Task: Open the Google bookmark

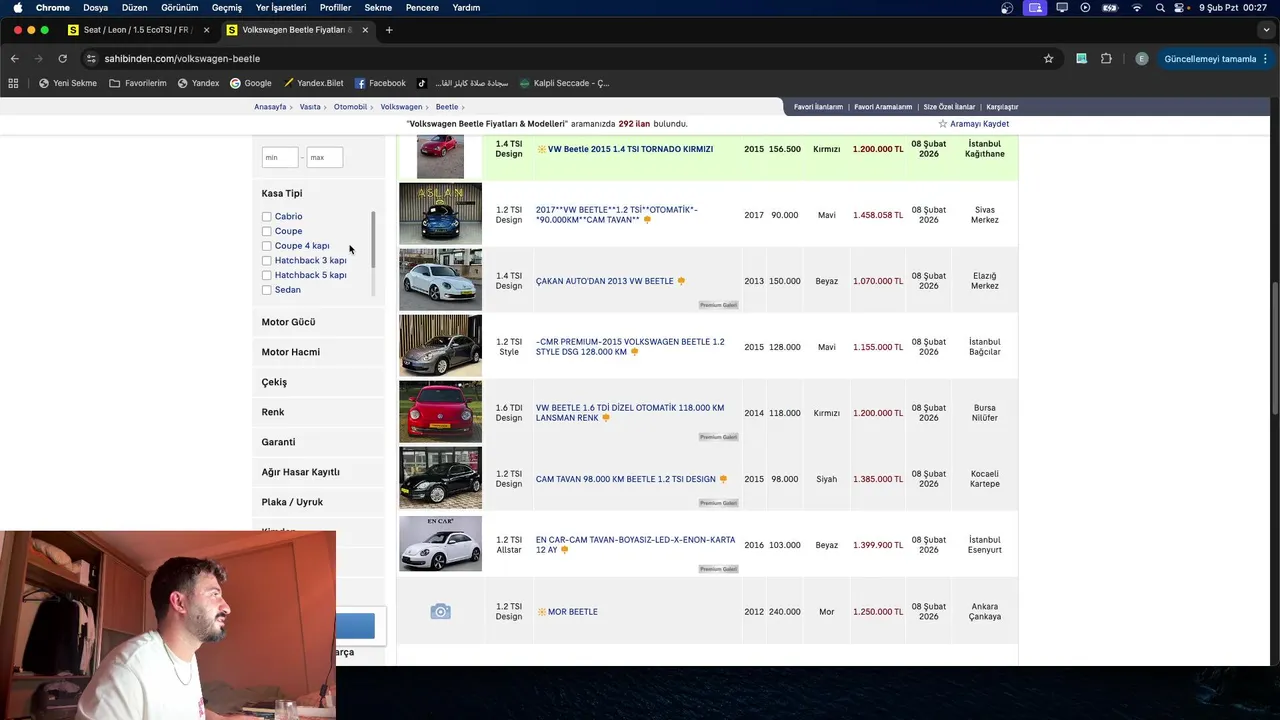Action: 251,83
